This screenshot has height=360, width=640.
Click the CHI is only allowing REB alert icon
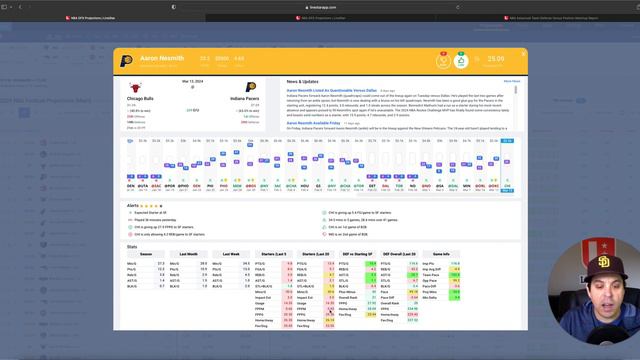pos(130,235)
